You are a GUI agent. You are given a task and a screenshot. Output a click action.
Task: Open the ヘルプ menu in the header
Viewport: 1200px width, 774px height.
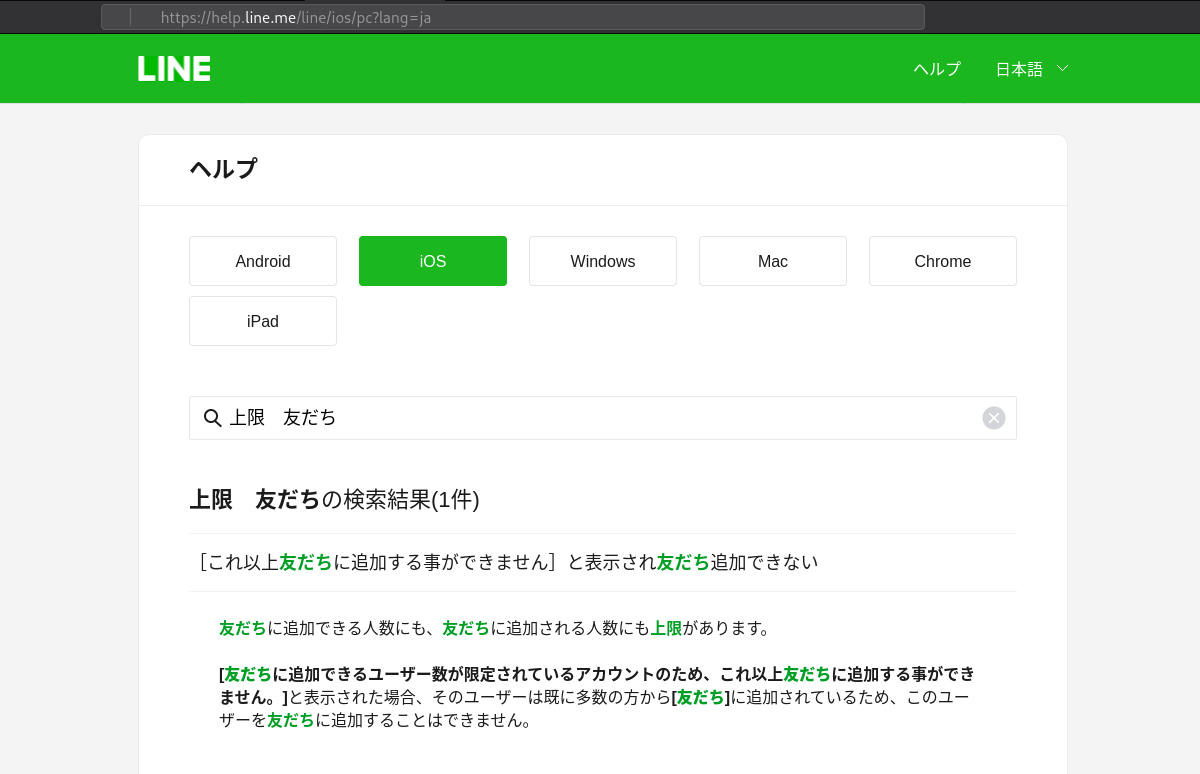pyautogui.click(x=936, y=68)
